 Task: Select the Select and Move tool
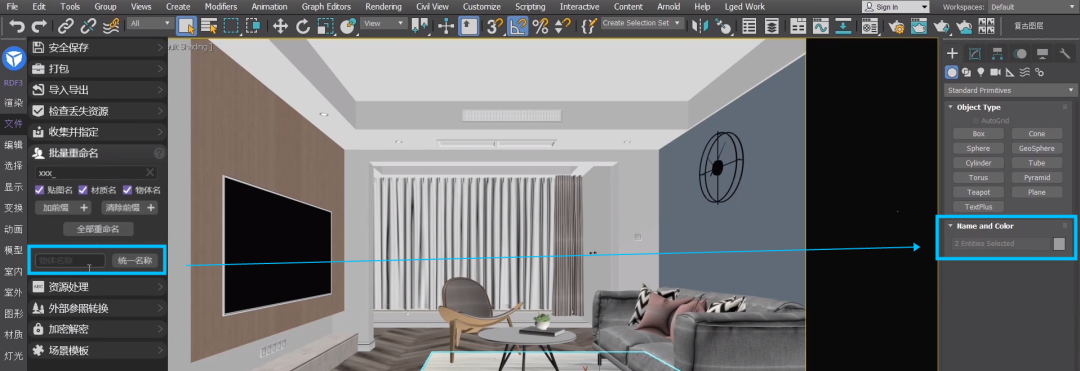280,26
